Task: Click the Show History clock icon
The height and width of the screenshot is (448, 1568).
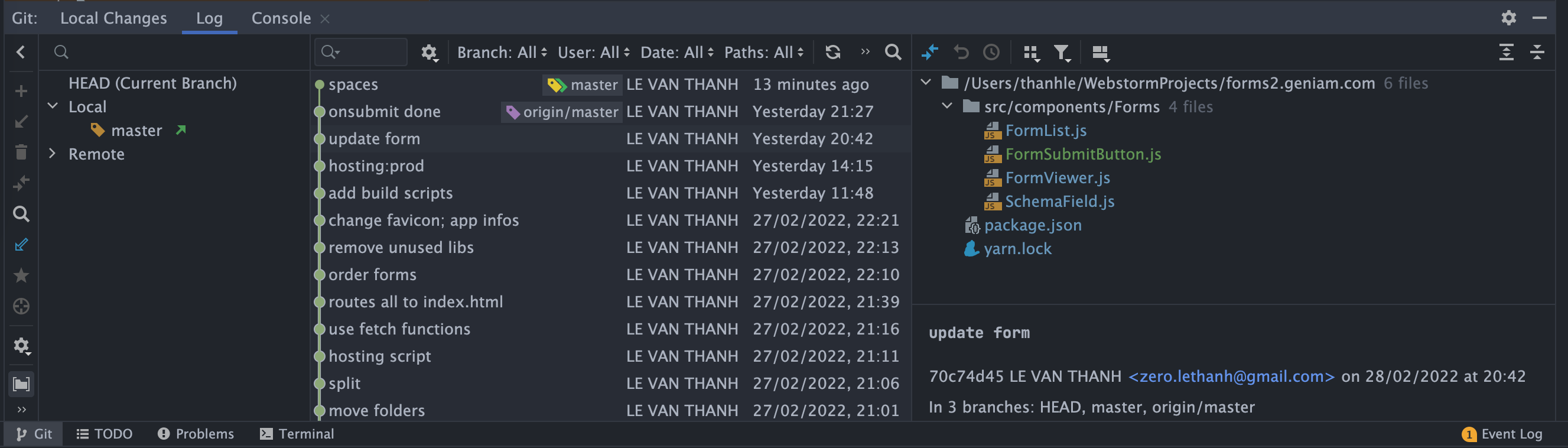Action: pos(991,53)
